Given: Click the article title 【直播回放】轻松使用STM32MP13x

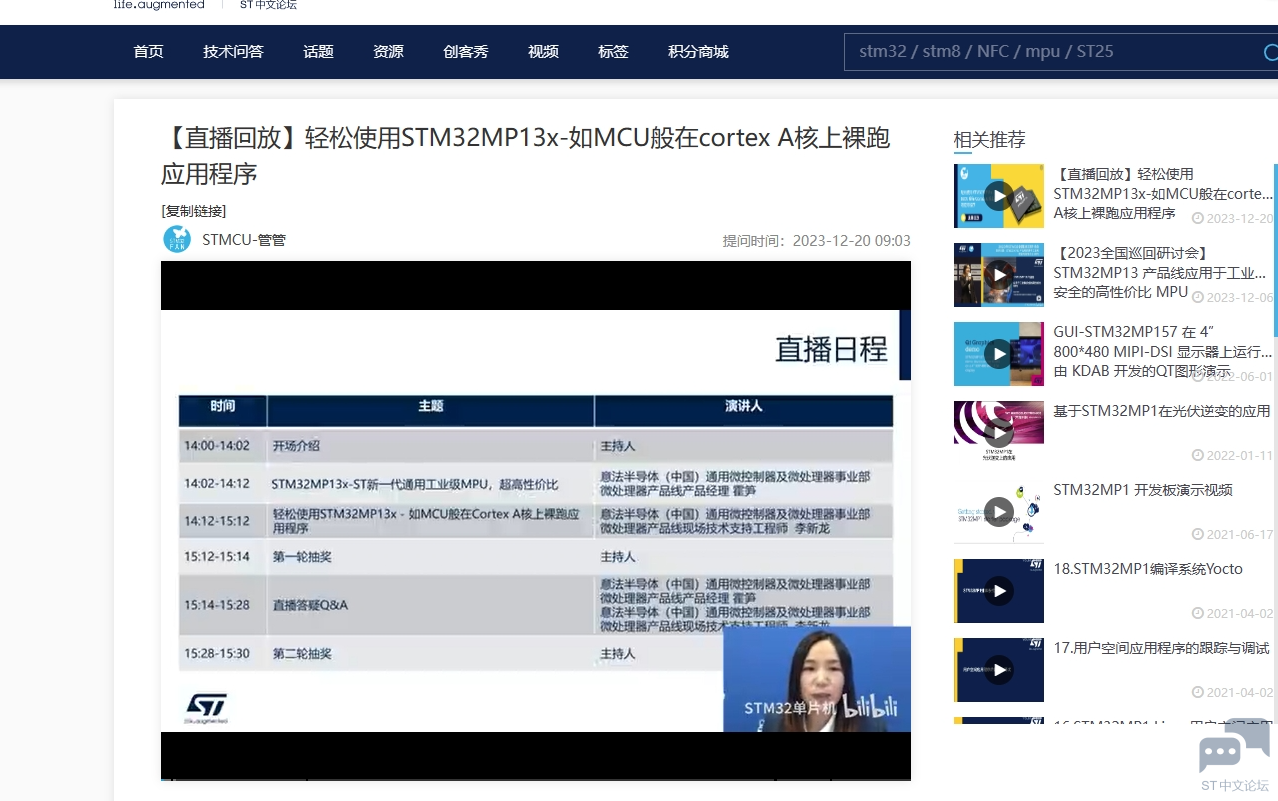Looking at the screenshot, I should [526, 155].
